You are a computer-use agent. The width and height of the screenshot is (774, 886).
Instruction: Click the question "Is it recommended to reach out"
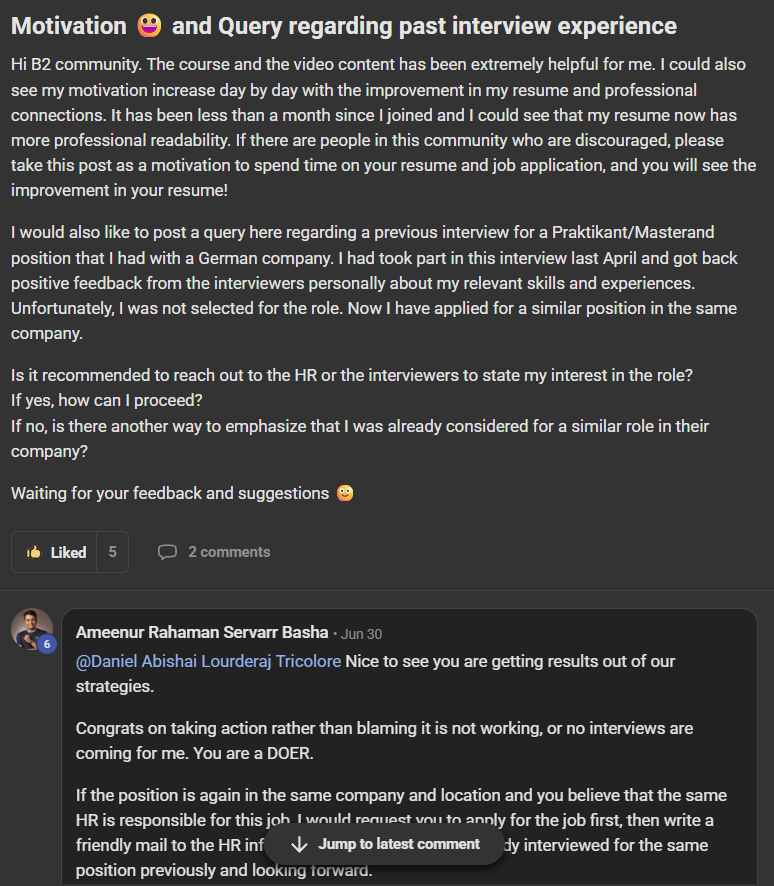coord(352,376)
